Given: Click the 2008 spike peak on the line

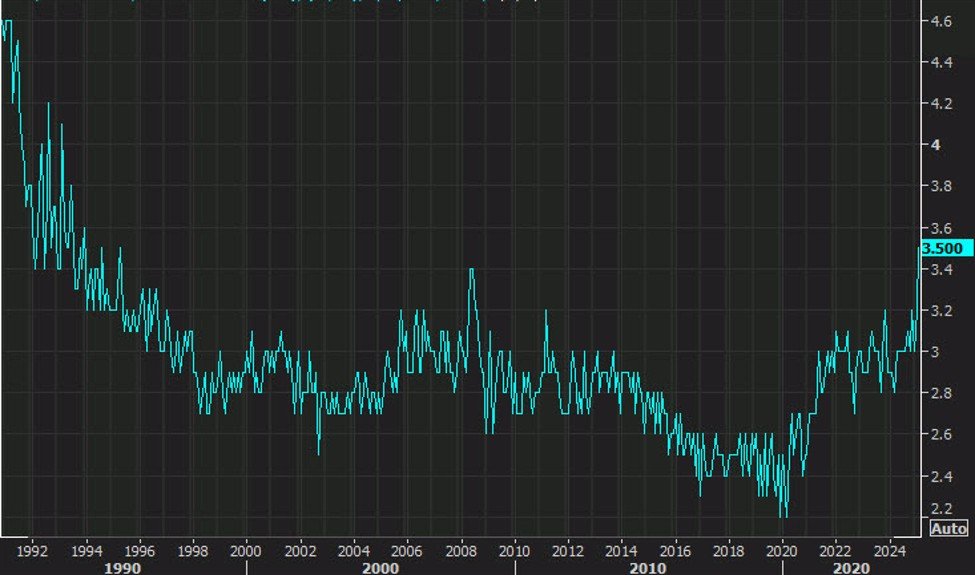Looking at the screenshot, I should (x=471, y=269).
